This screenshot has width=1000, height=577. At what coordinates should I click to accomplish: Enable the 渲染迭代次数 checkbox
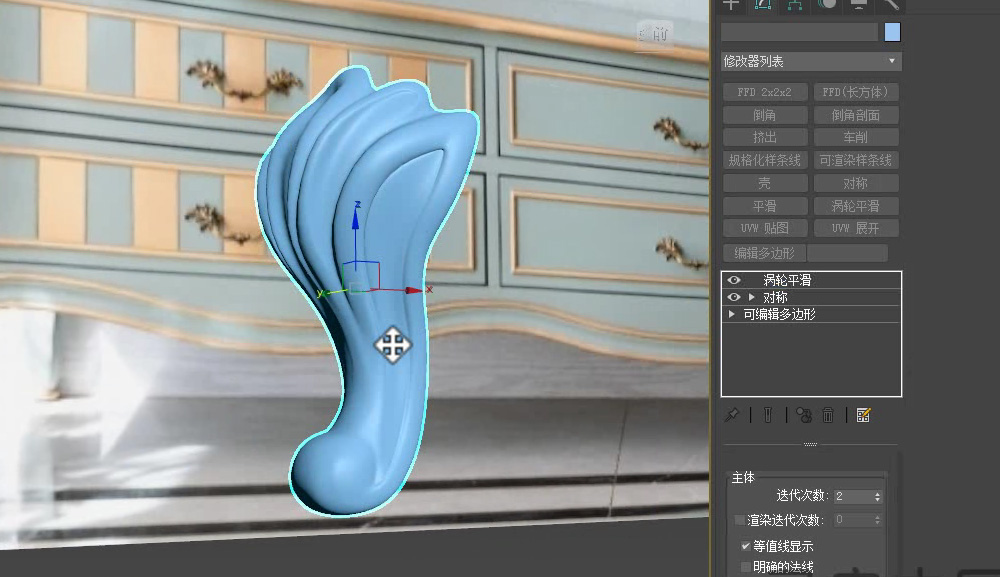(740, 520)
